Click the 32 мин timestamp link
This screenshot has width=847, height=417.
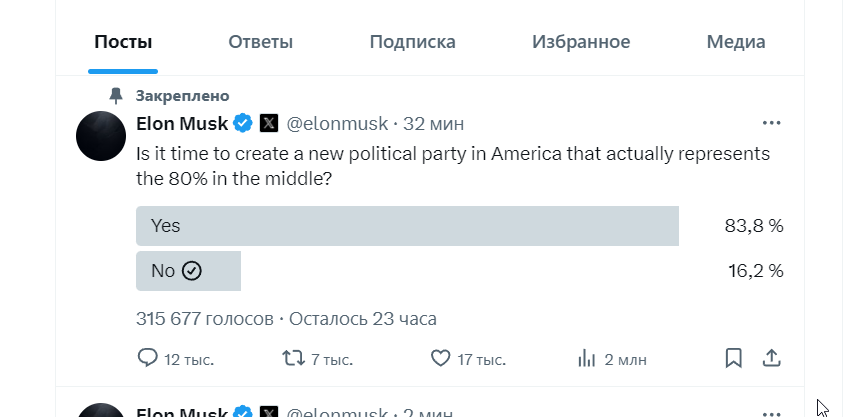(x=433, y=124)
